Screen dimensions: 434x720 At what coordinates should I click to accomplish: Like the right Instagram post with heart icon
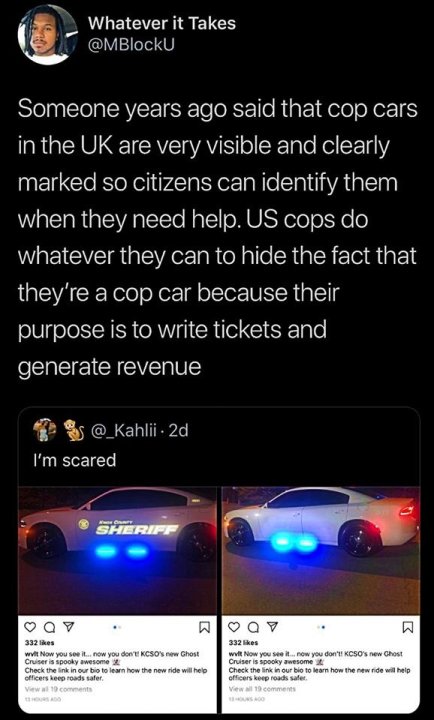(234, 627)
